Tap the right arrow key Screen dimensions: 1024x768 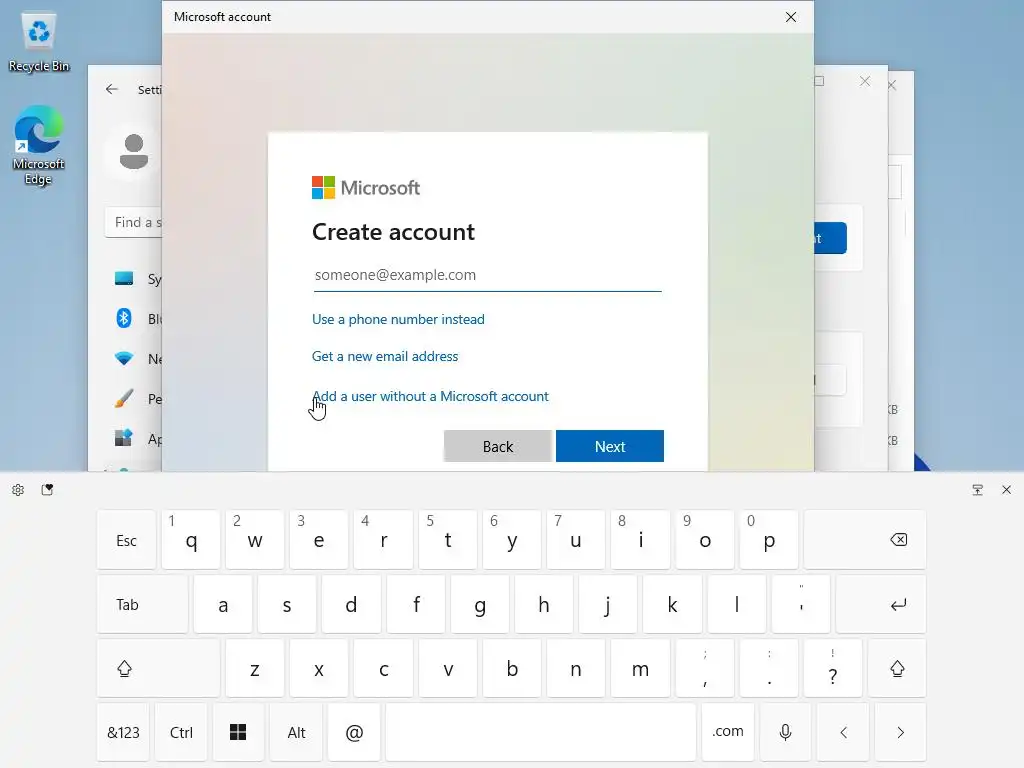[901, 732]
